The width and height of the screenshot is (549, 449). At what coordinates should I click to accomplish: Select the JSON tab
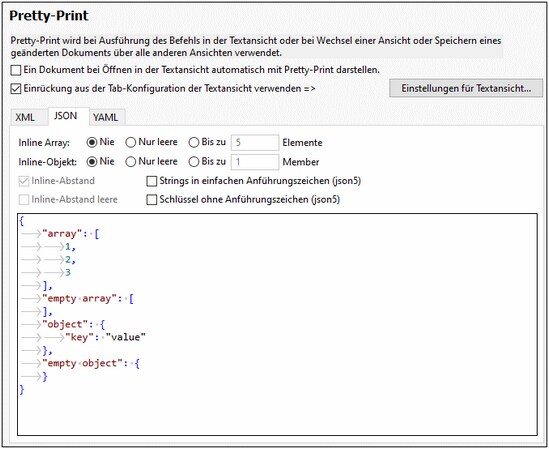pyautogui.click(x=65, y=116)
